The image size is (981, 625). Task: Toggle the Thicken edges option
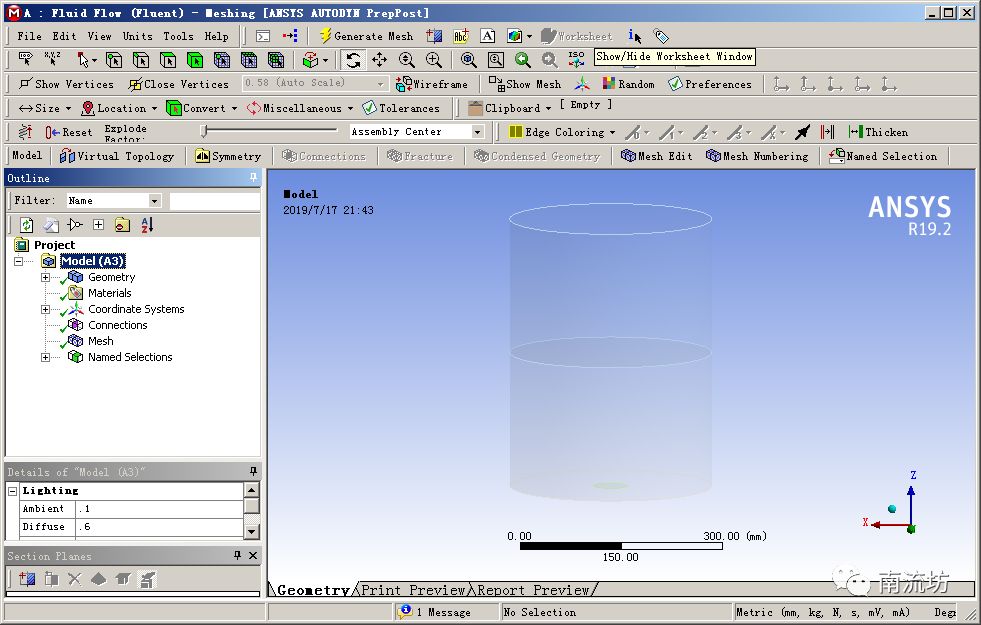point(878,132)
